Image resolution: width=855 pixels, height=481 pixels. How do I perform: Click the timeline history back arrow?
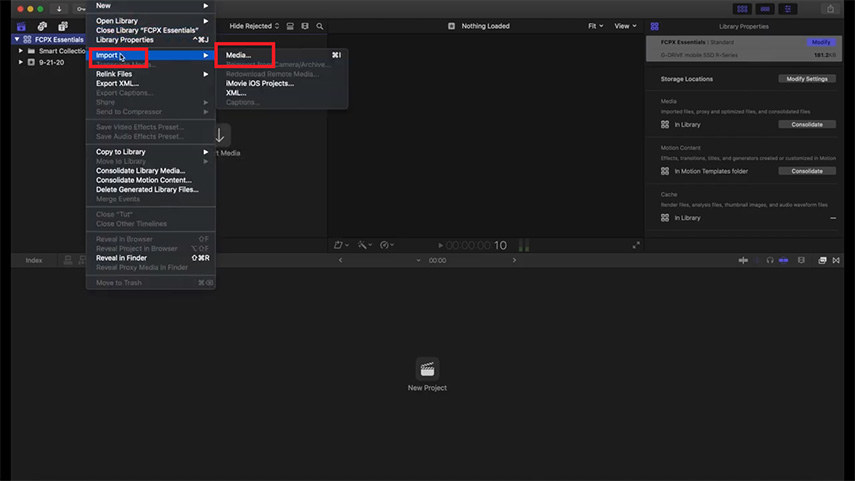pyautogui.click(x=341, y=260)
